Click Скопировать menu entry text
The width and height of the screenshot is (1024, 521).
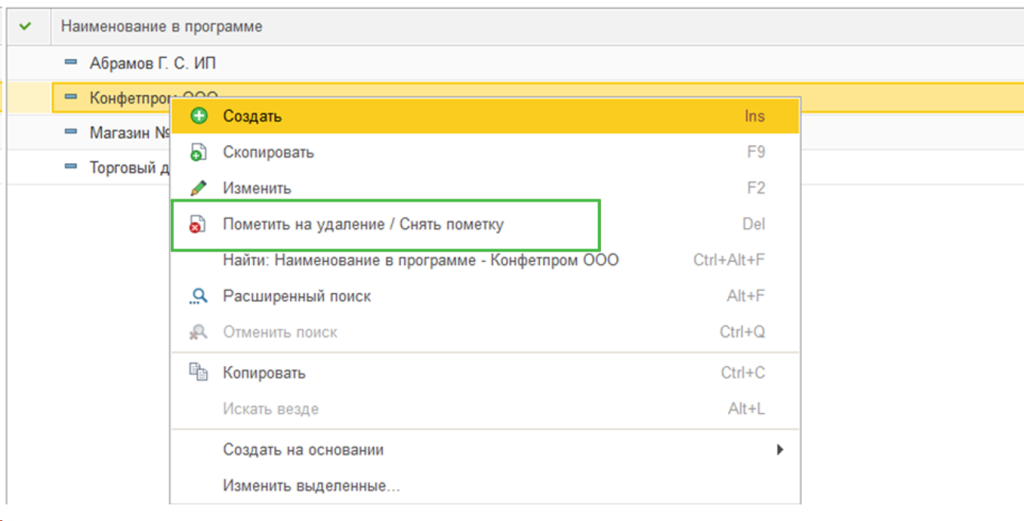coord(268,153)
